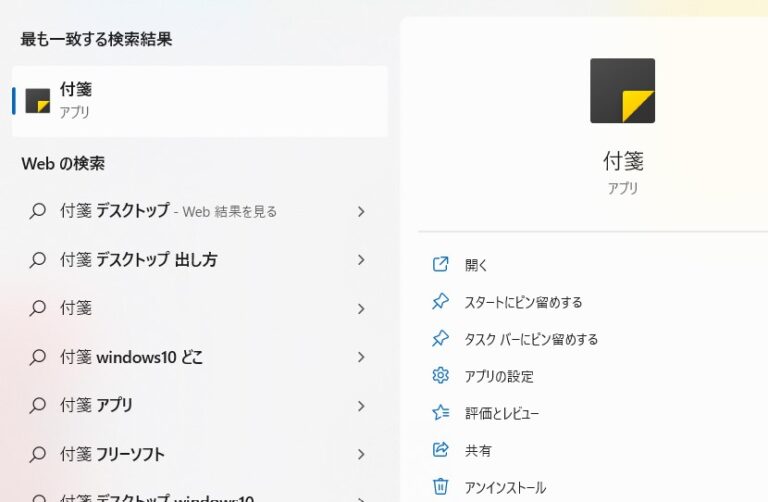Screen dimensions: 768x502
Task: Click pin icon next to スタートにピン留めする
Action: [x=440, y=302]
